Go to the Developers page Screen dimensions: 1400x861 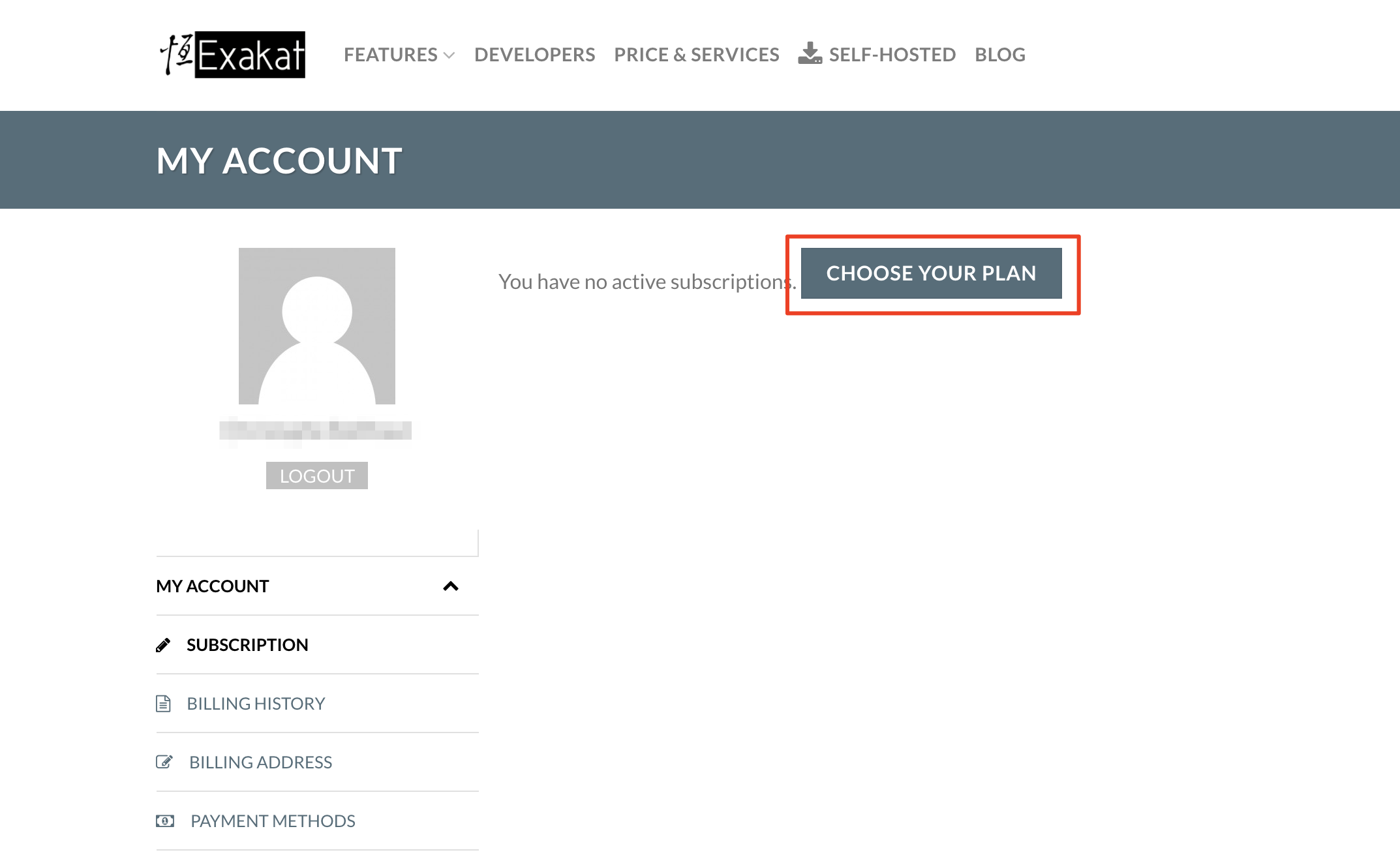point(534,55)
